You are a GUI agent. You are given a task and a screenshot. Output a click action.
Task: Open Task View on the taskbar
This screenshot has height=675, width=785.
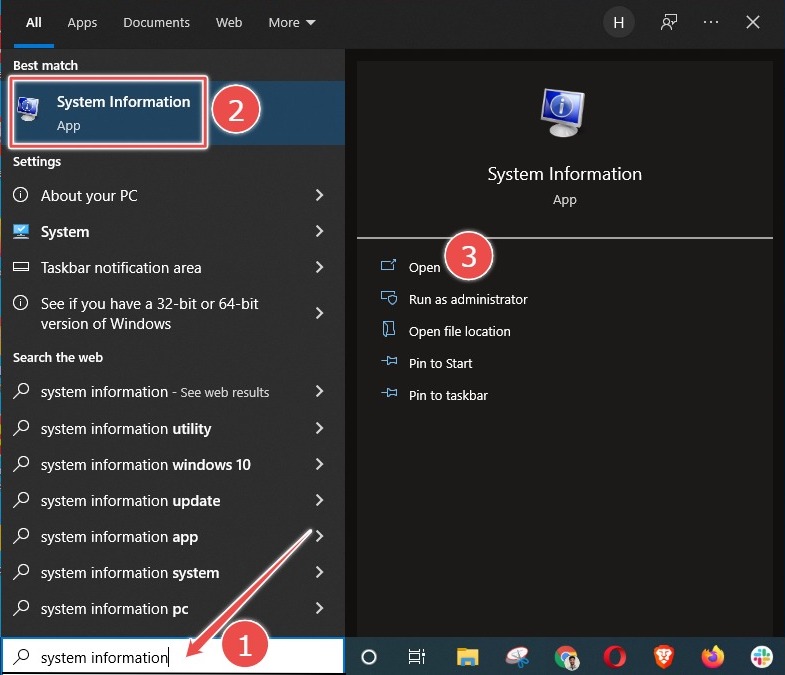(417, 657)
